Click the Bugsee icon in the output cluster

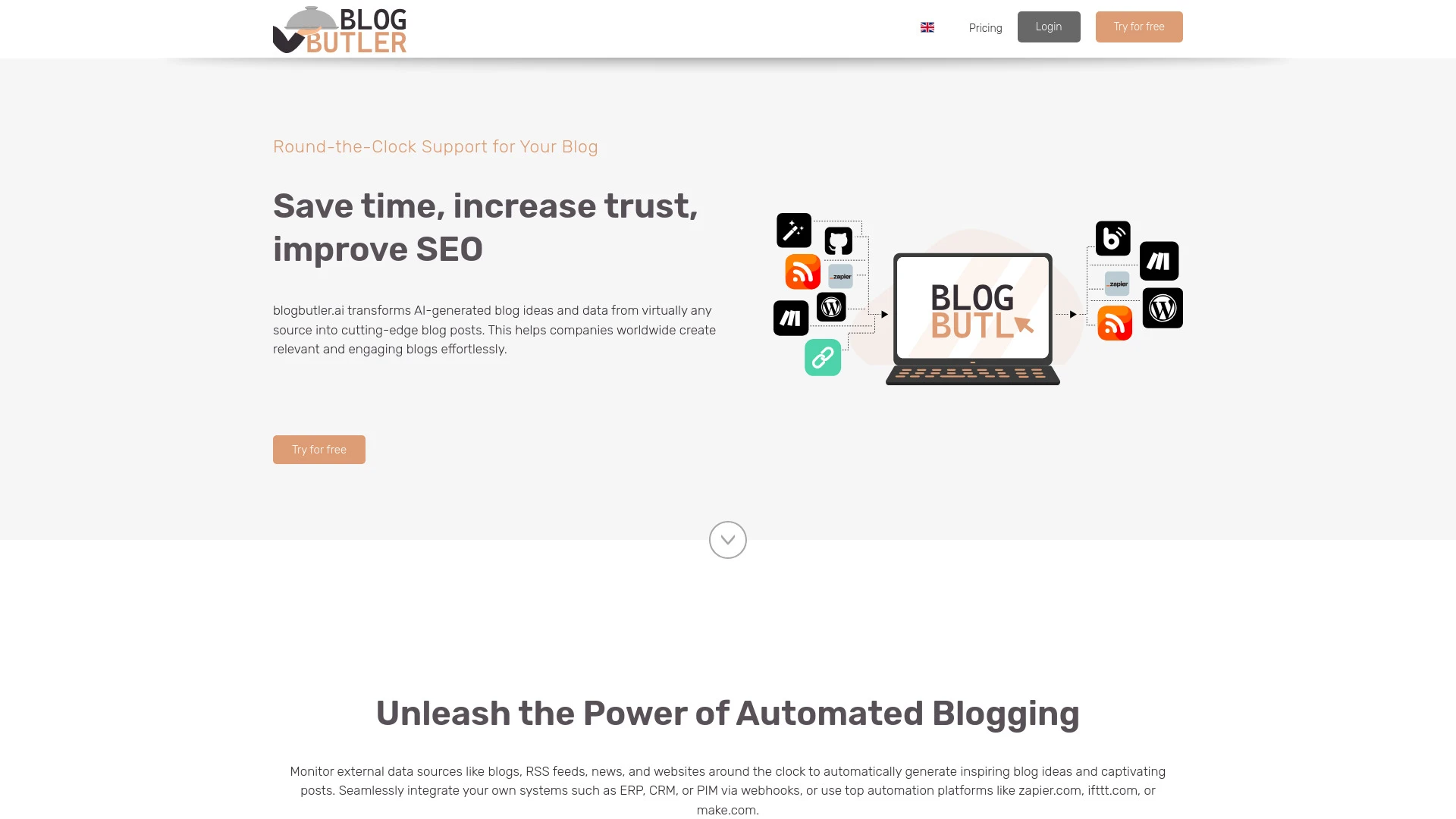(1112, 237)
